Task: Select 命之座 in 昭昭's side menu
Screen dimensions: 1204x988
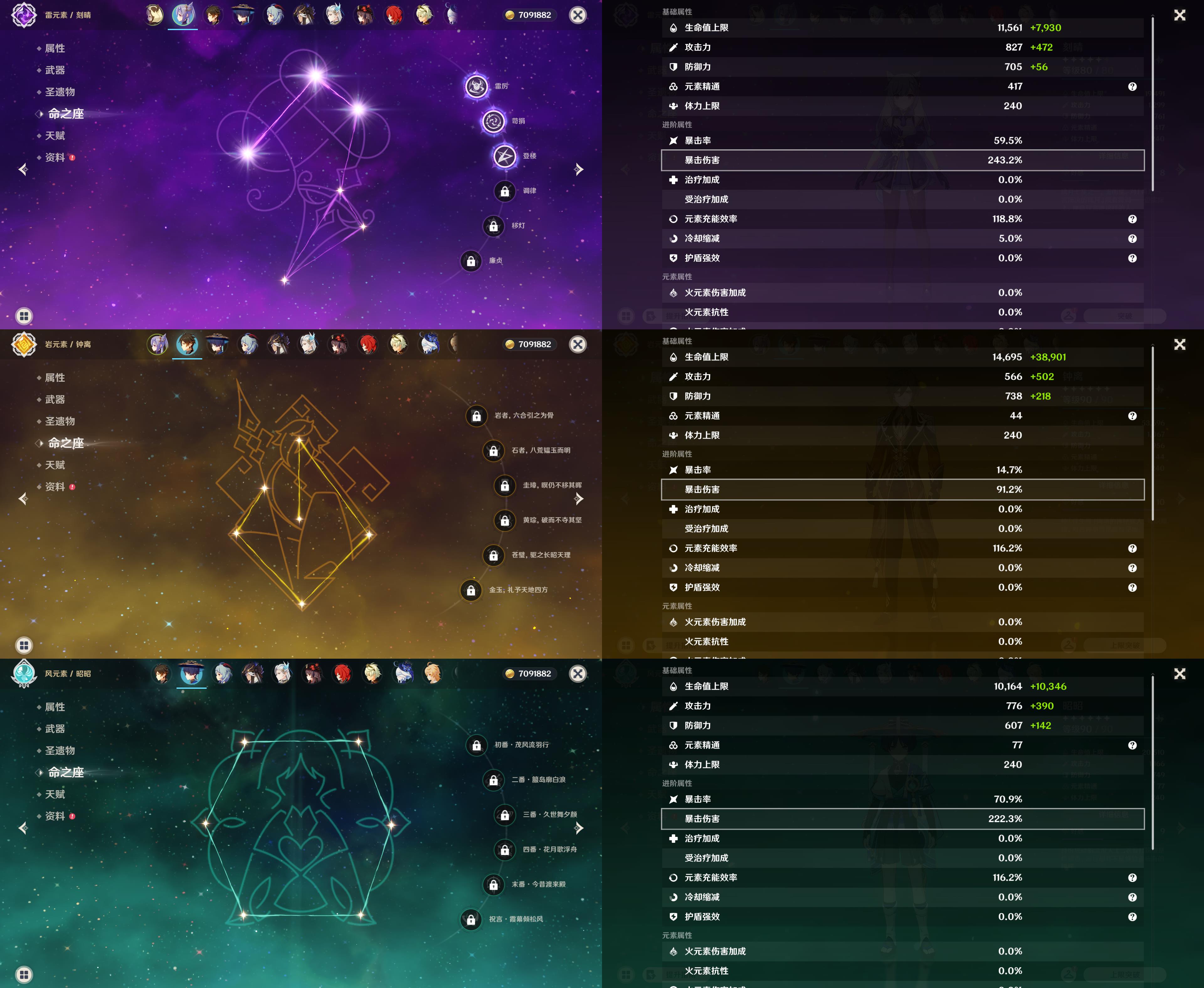Action: point(66,772)
